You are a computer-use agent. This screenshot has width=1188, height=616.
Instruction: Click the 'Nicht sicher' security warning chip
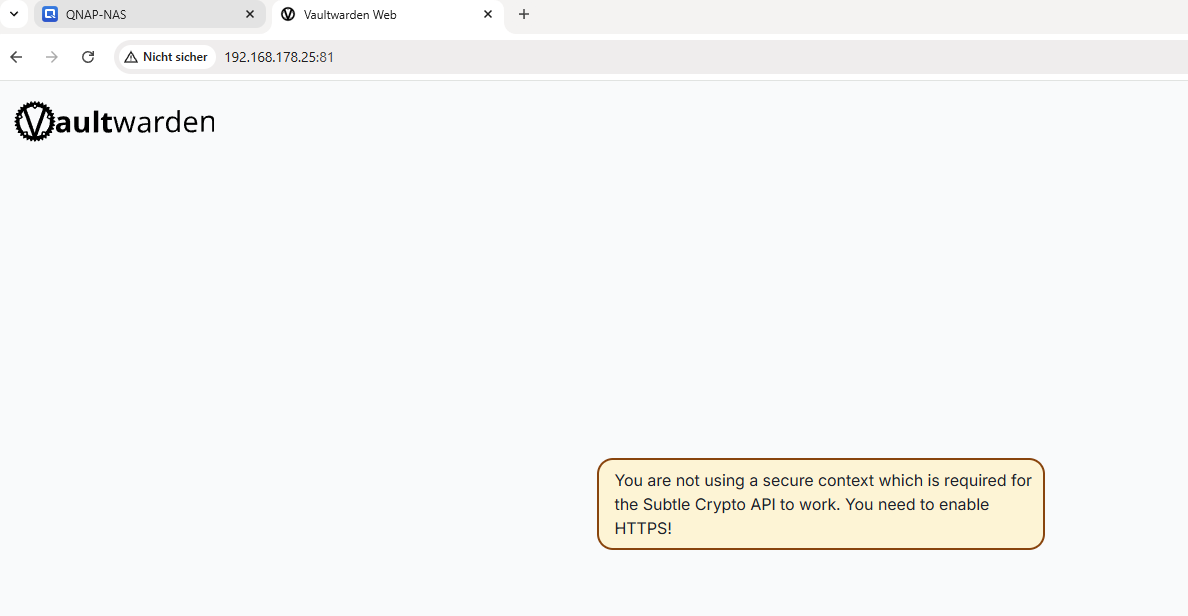point(166,57)
